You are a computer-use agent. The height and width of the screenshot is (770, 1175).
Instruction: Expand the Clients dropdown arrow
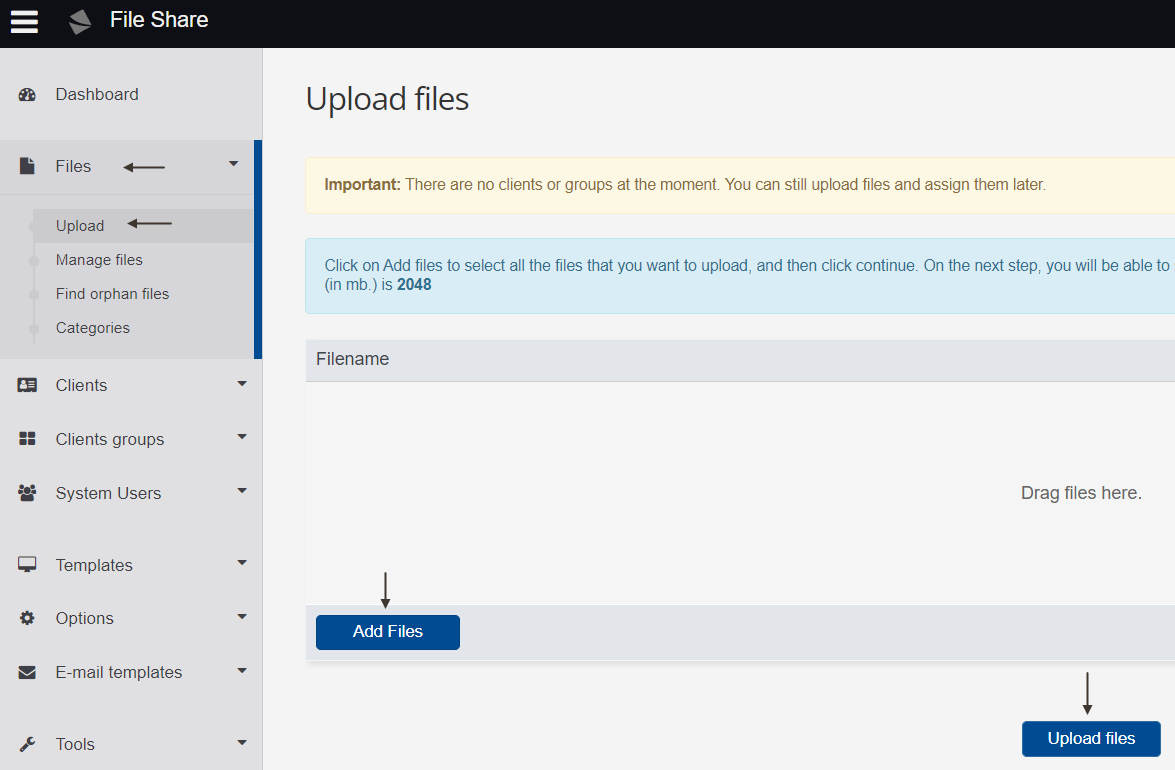click(x=241, y=384)
